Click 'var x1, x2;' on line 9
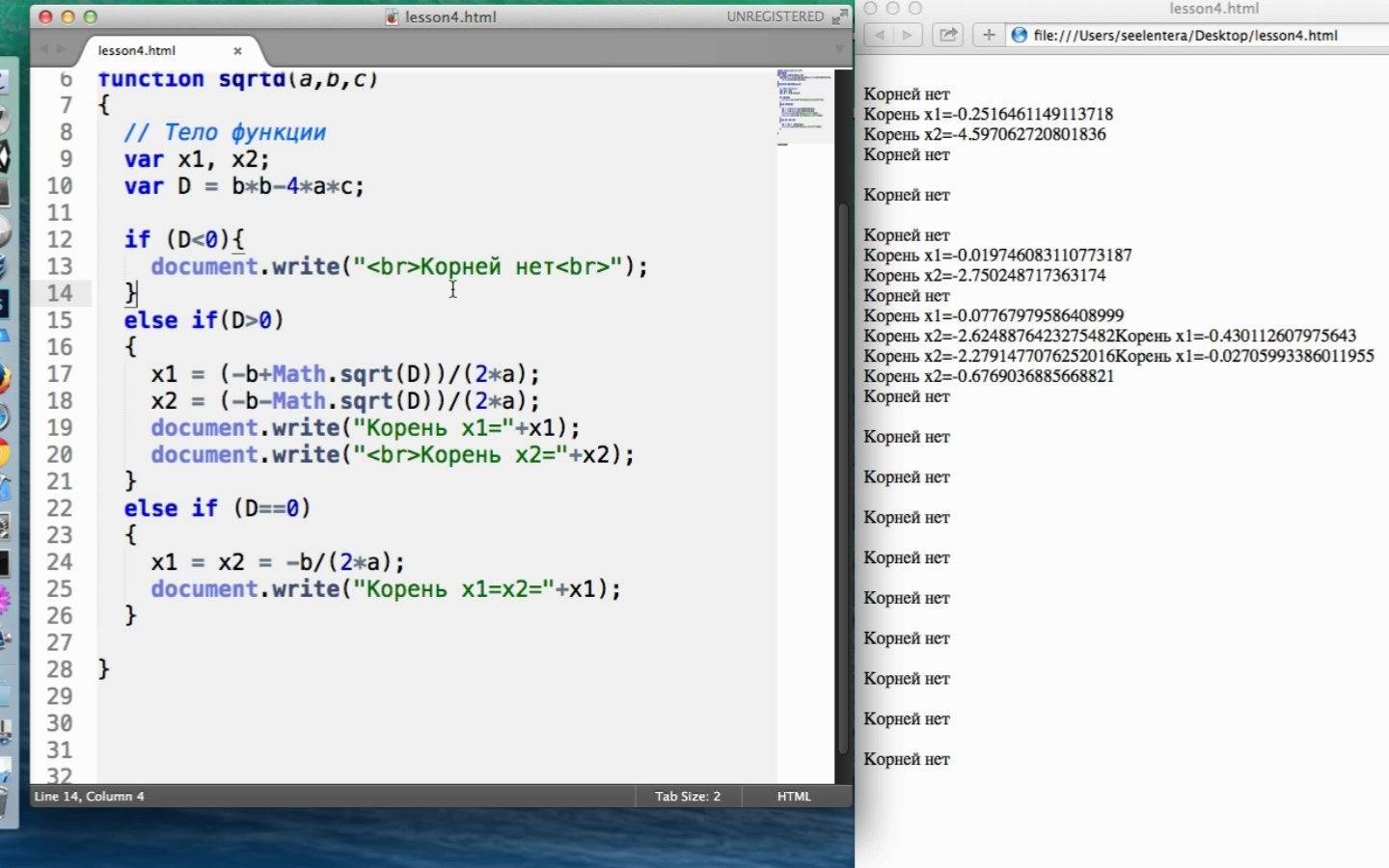The width and height of the screenshot is (1389, 868). (197, 159)
